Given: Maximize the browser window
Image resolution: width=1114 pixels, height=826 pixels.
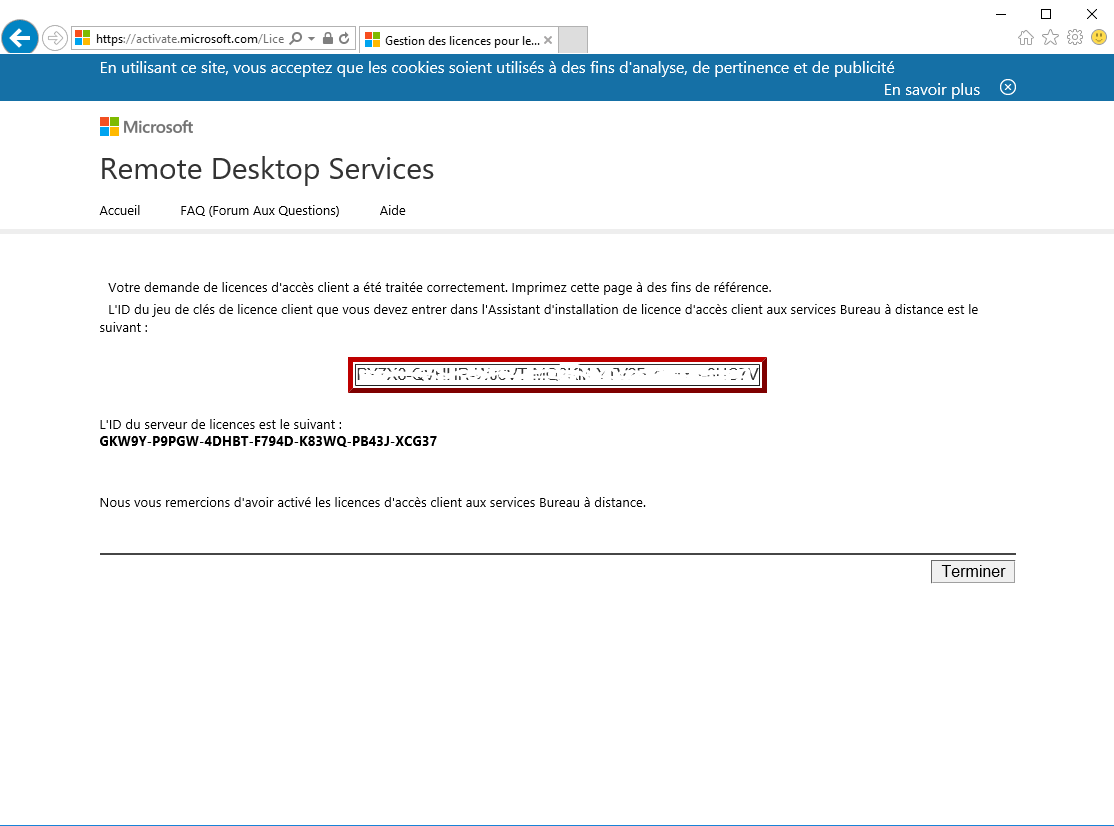Looking at the screenshot, I should click(1046, 14).
